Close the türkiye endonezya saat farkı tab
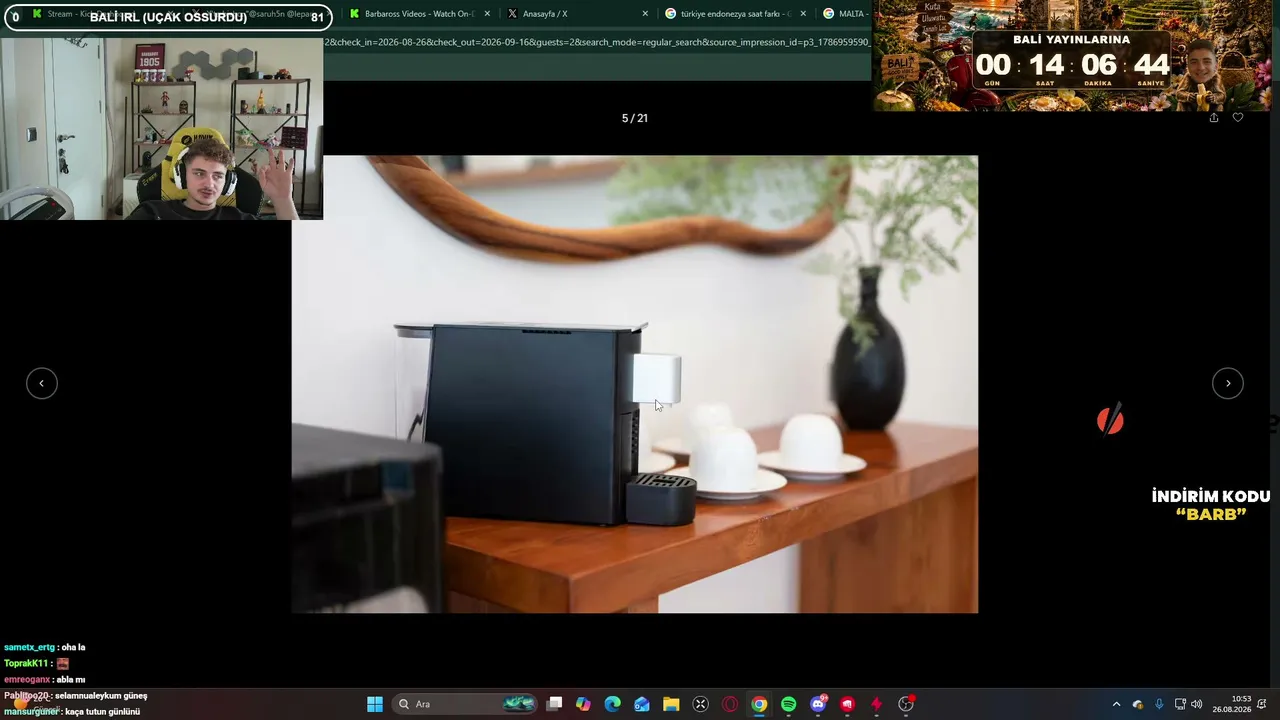The height and width of the screenshot is (720, 1280). pyautogui.click(x=803, y=14)
